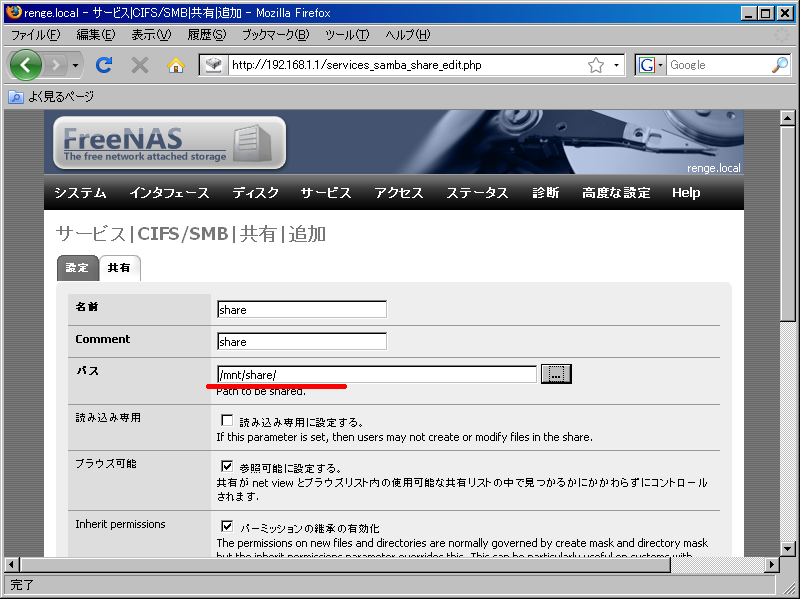Screen dimensions: 800x599
Task: Open the back/forward history dropdown
Action: pos(76,65)
